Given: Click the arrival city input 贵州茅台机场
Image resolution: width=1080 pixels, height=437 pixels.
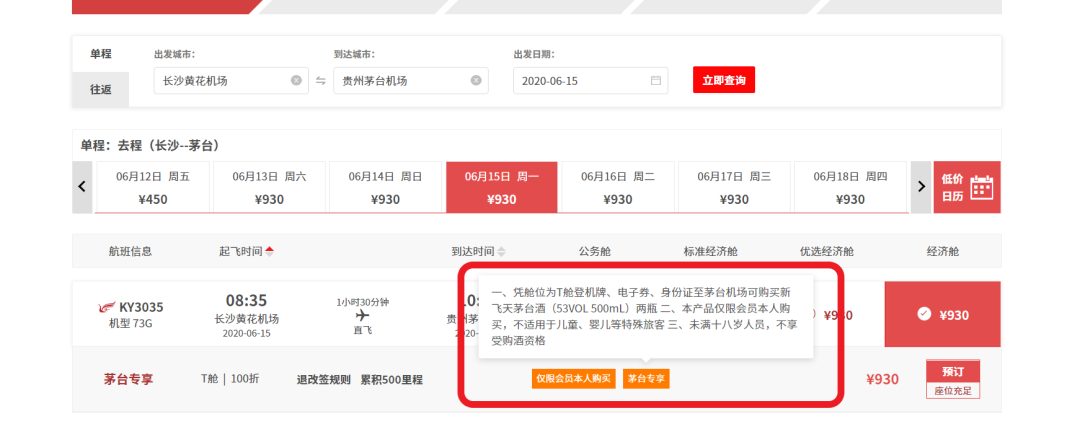Looking at the screenshot, I should 411,81.
